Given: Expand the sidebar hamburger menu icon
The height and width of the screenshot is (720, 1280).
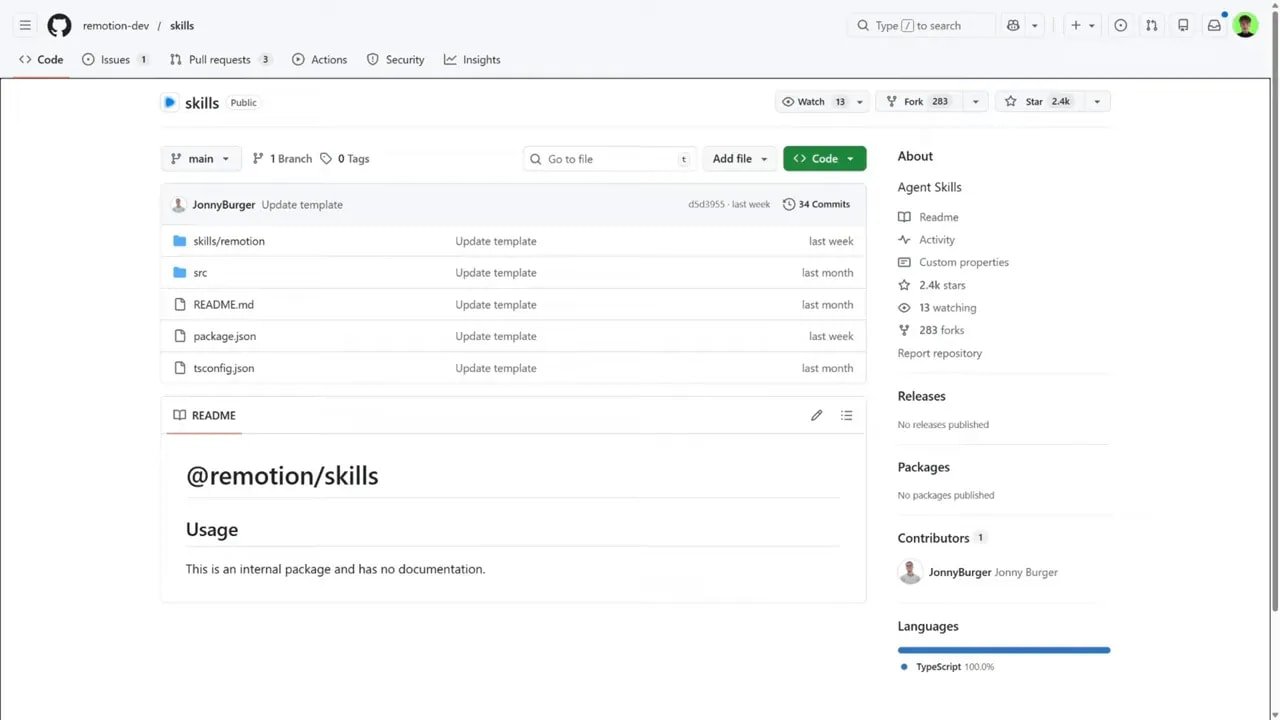Looking at the screenshot, I should (x=25, y=25).
